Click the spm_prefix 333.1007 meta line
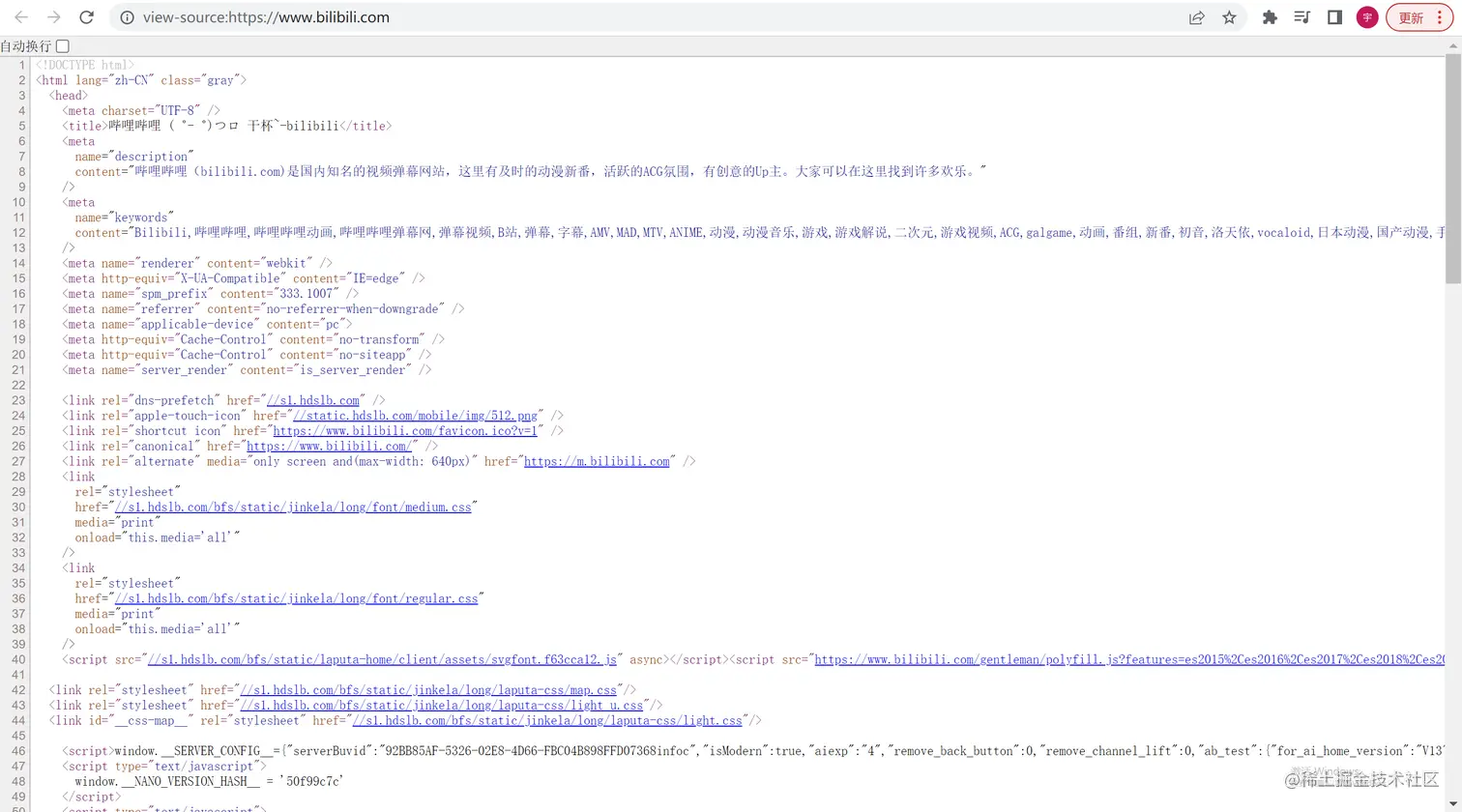This screenshot has width=1462, height=812. point(211,294)
